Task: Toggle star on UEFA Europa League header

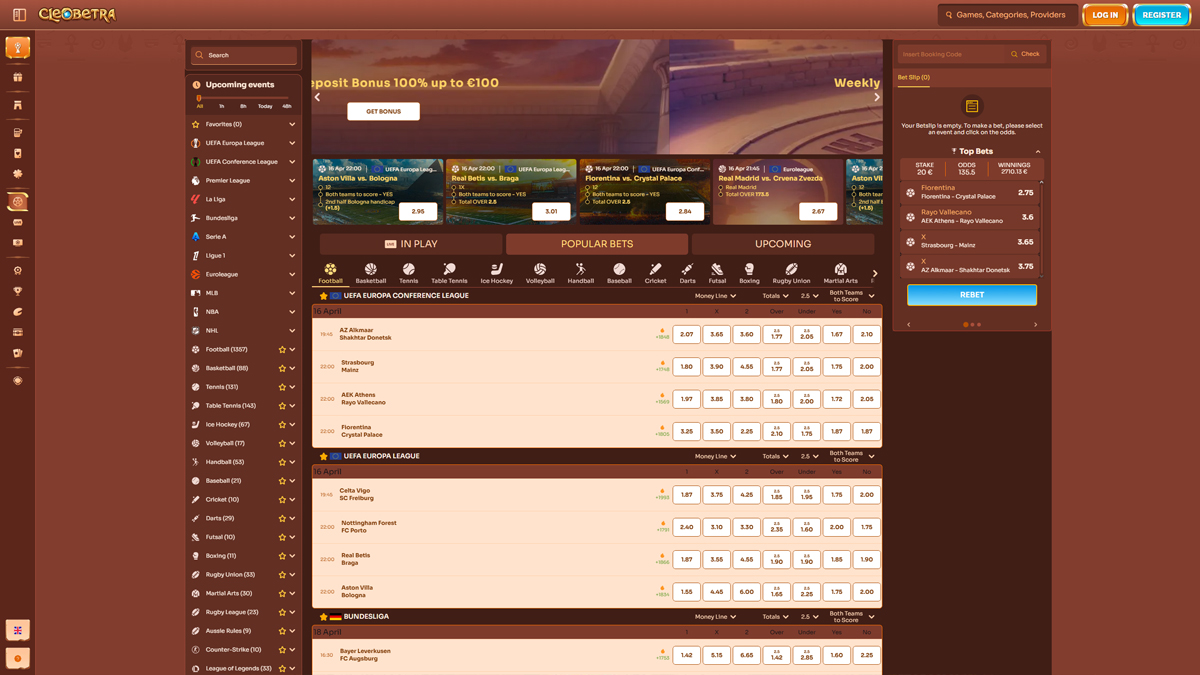Action: coord(323,456)
